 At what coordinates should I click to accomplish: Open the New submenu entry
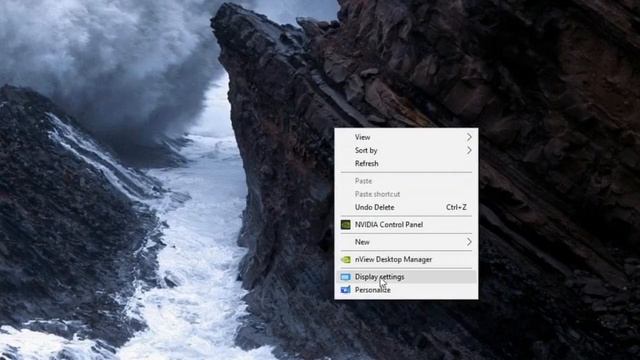(406, 242)
